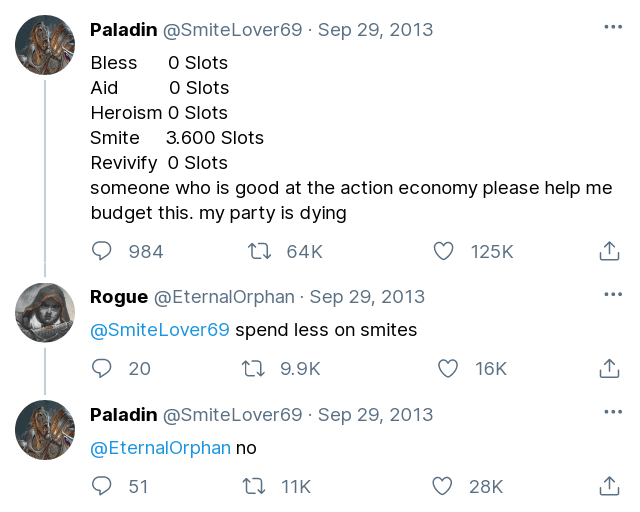Reply to Paladin's 'no' tweet
640x512 pixels.
coord(102,486)
